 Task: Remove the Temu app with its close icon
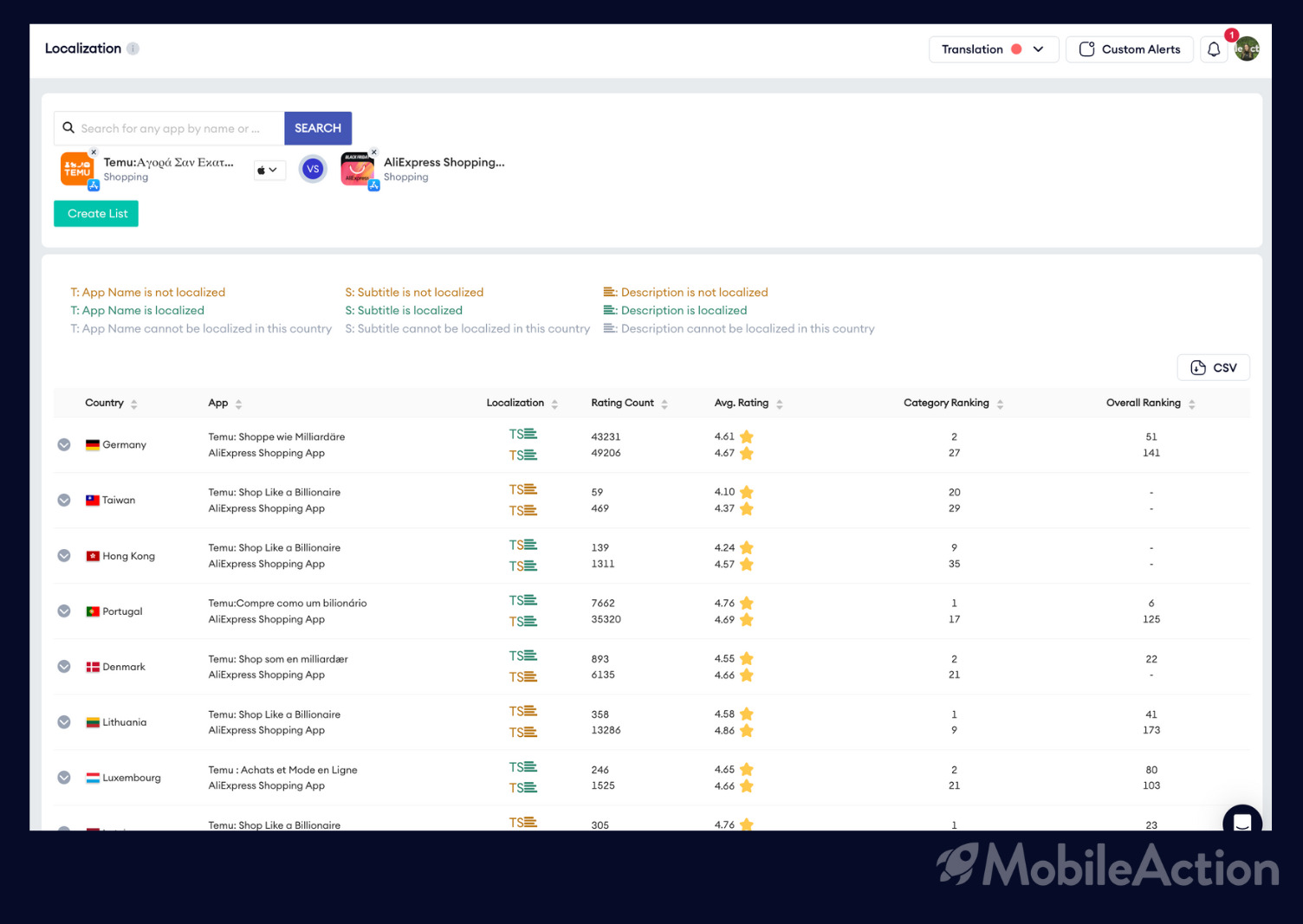coord(94,152)
